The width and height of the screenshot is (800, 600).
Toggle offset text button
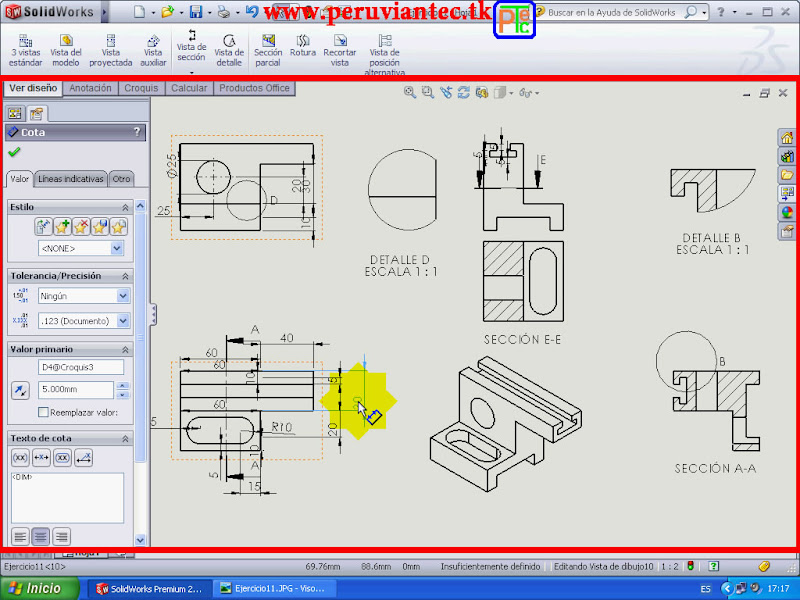[84, 458]
